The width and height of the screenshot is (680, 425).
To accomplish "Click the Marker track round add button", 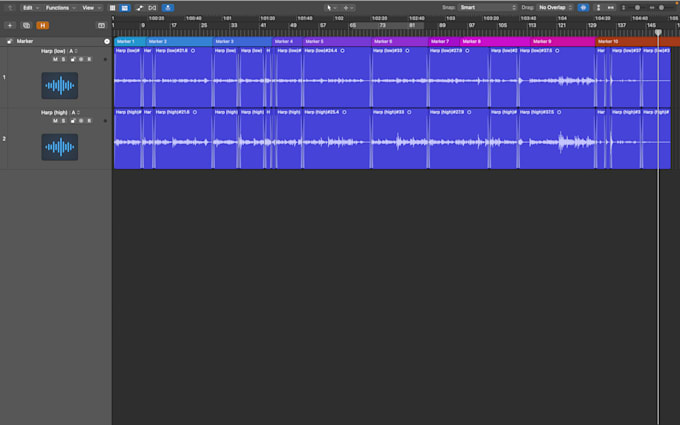I will click(107, 41).
